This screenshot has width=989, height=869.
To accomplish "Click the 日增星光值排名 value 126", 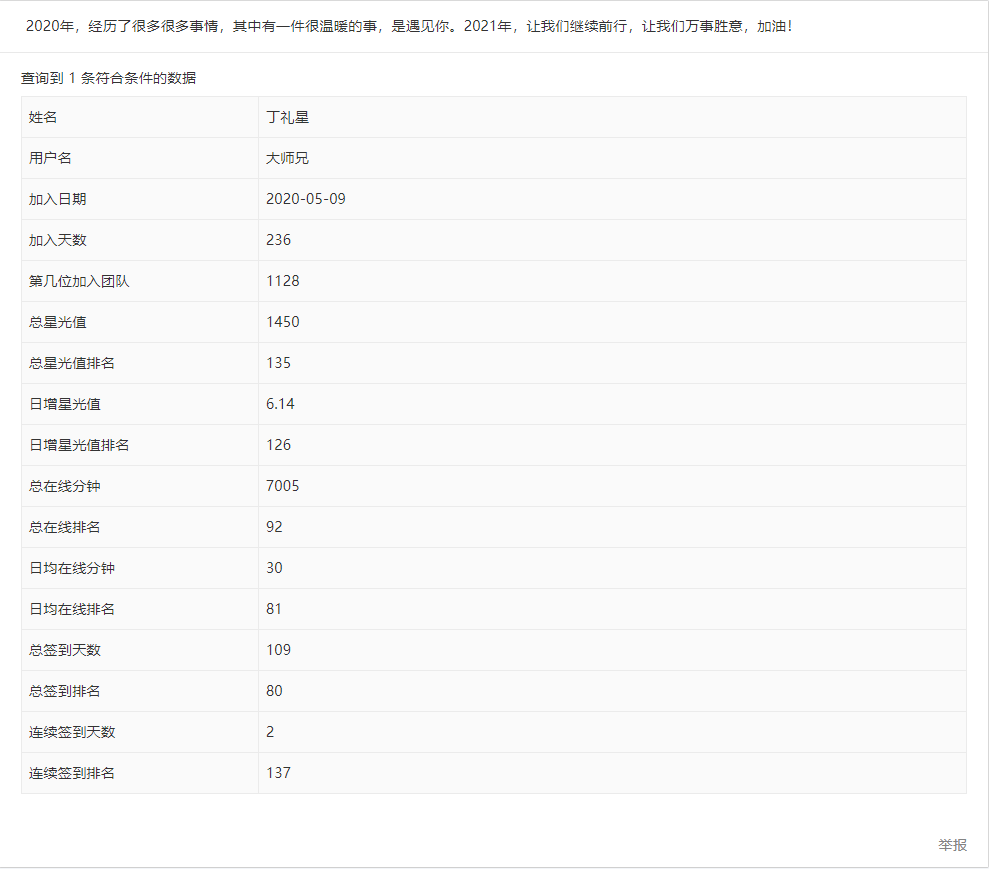I will (278, 445).
